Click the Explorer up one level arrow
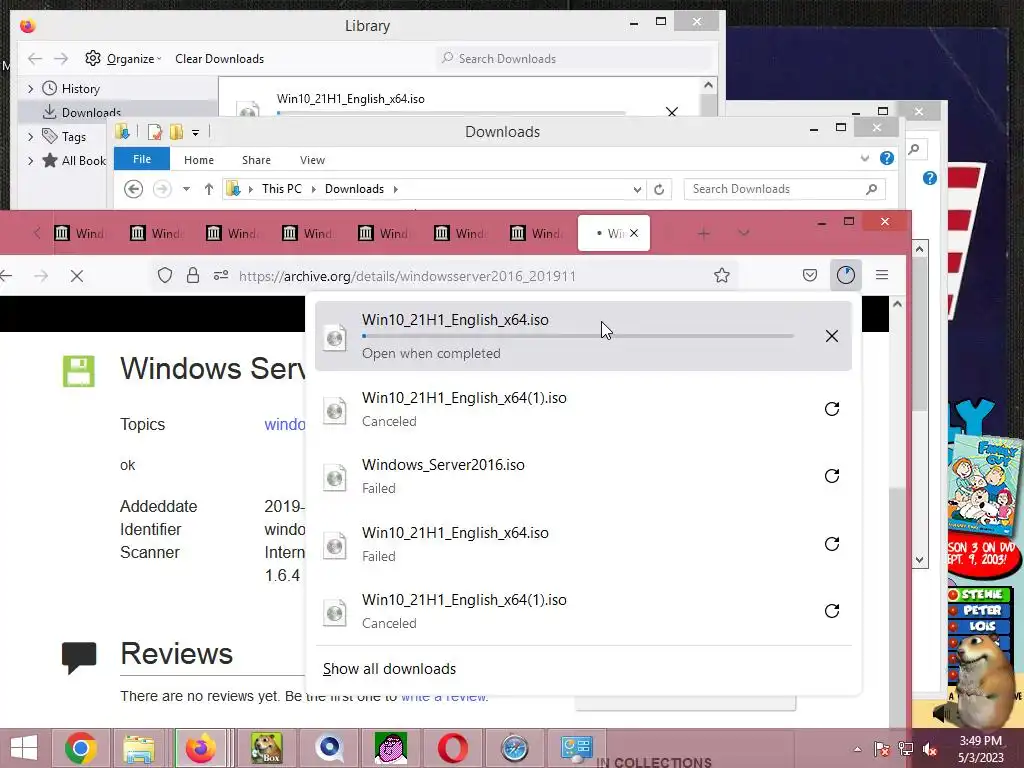This screenshot has height=768, width=1024. [x=208, y=189]
